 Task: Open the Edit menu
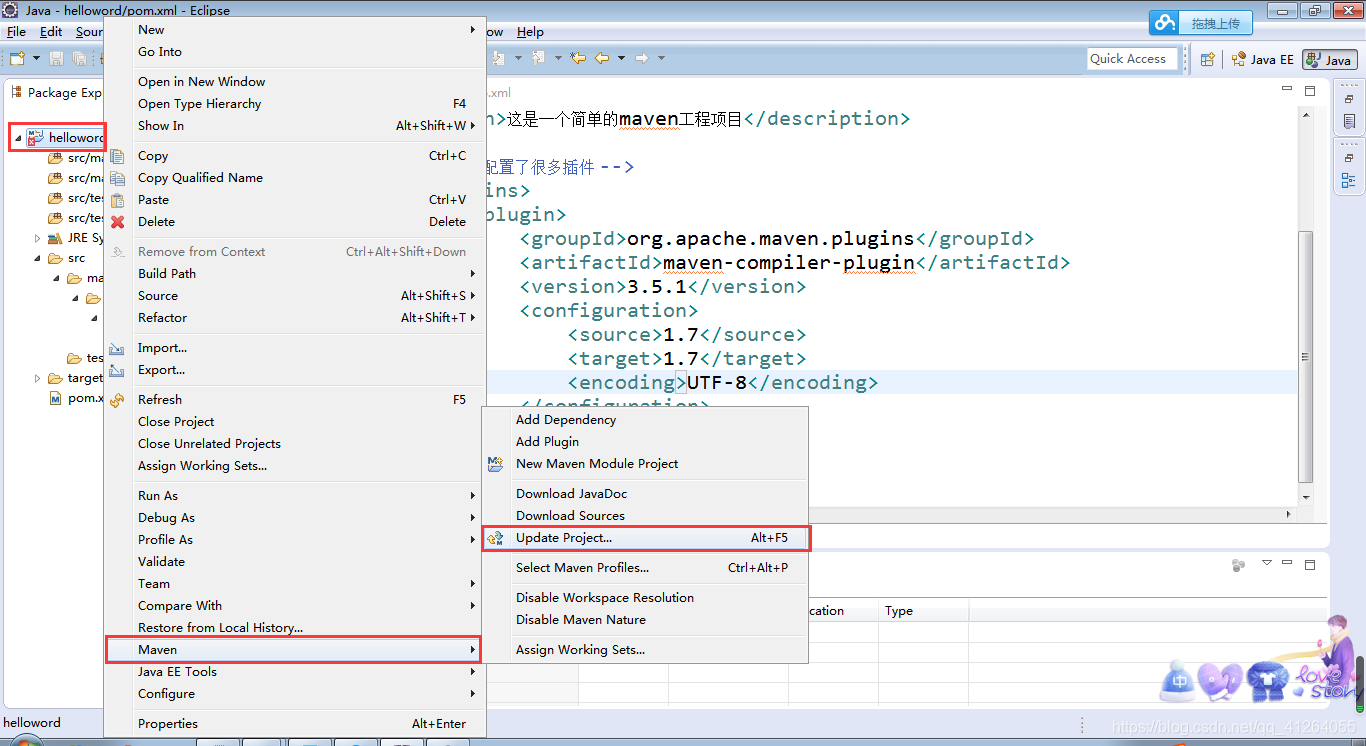click(x=51, y=32)
